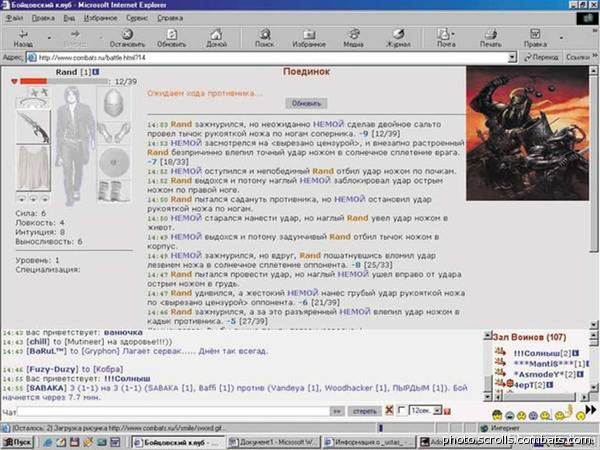Click the boots equipment slot

[x=113, y=191]
